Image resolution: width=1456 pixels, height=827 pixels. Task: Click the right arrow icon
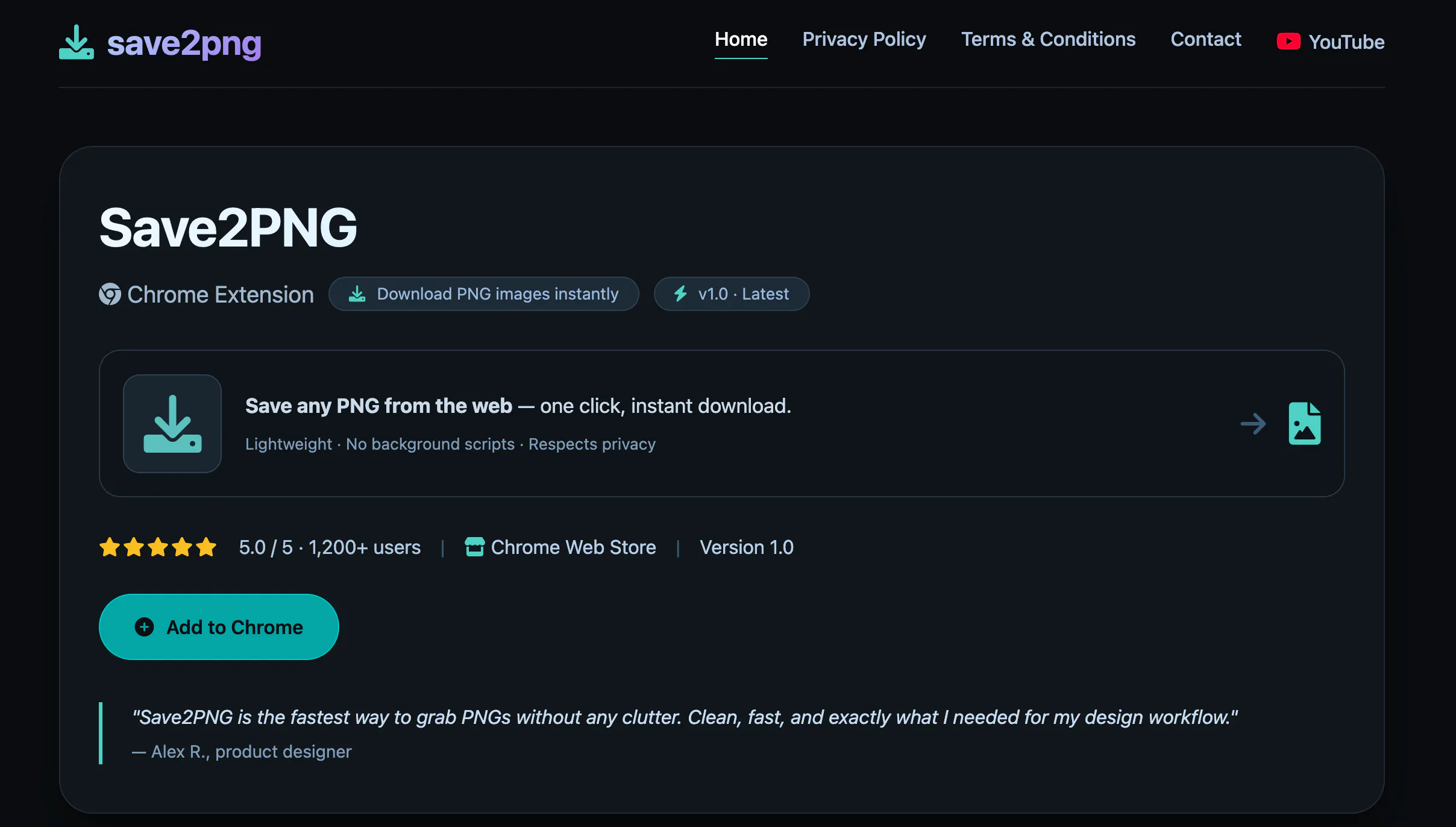(x=1253, y=424)
